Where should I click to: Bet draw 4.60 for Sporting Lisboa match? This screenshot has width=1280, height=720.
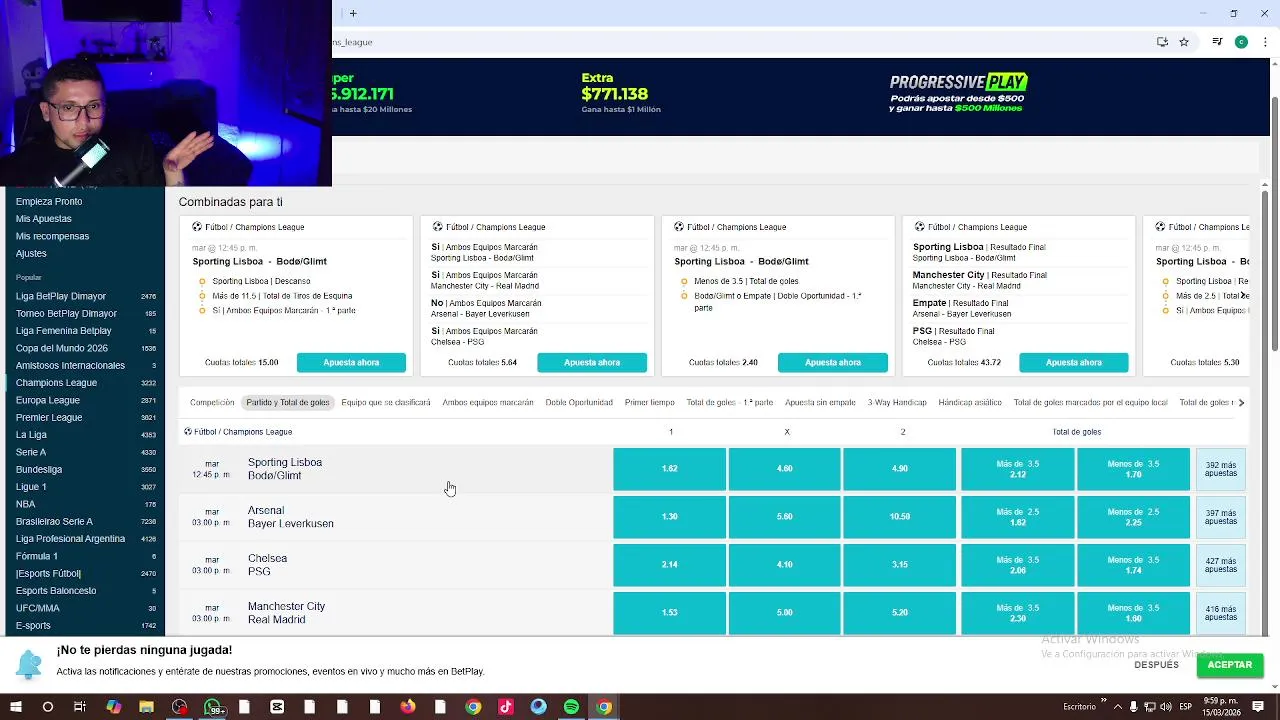pyautogui.click(x=785, y=469)
